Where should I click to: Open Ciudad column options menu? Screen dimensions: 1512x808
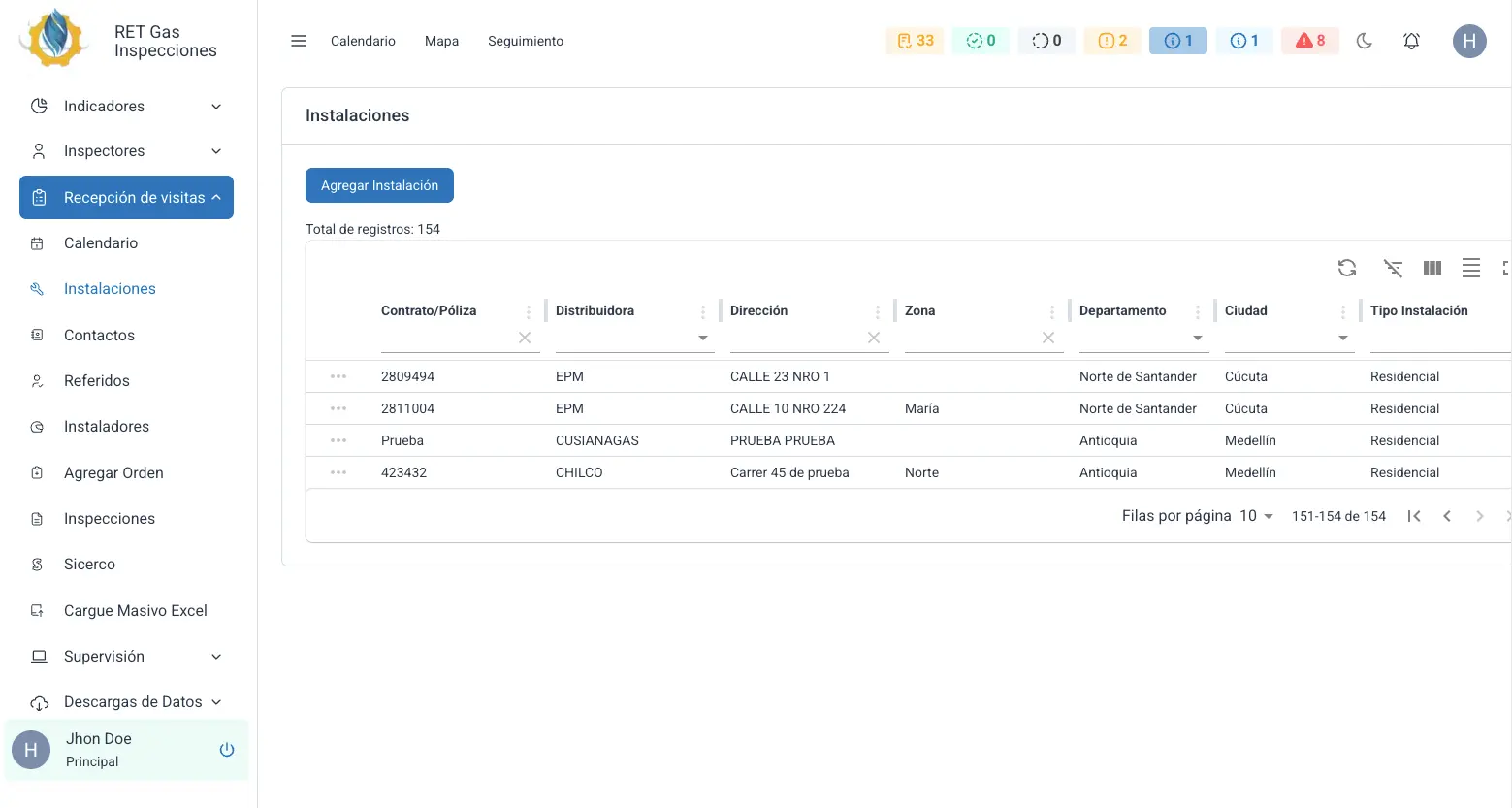point(1343,311)
